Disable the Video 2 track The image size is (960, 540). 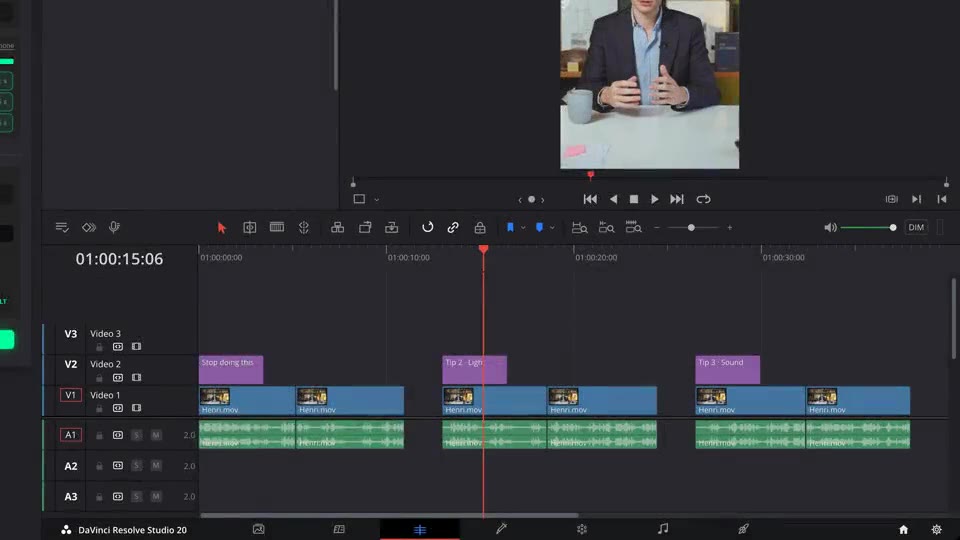point(137,378)
